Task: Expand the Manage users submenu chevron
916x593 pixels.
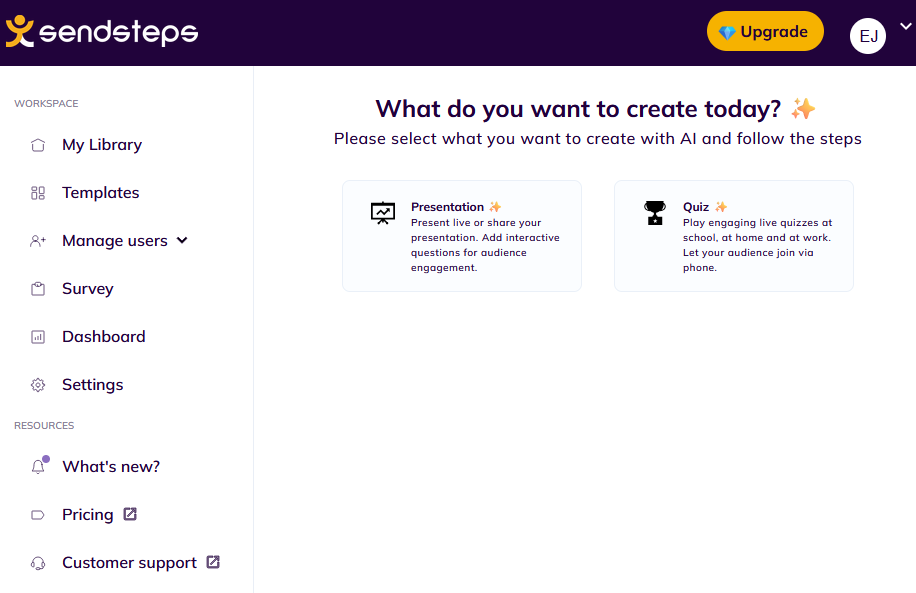Action: [182, 240]
